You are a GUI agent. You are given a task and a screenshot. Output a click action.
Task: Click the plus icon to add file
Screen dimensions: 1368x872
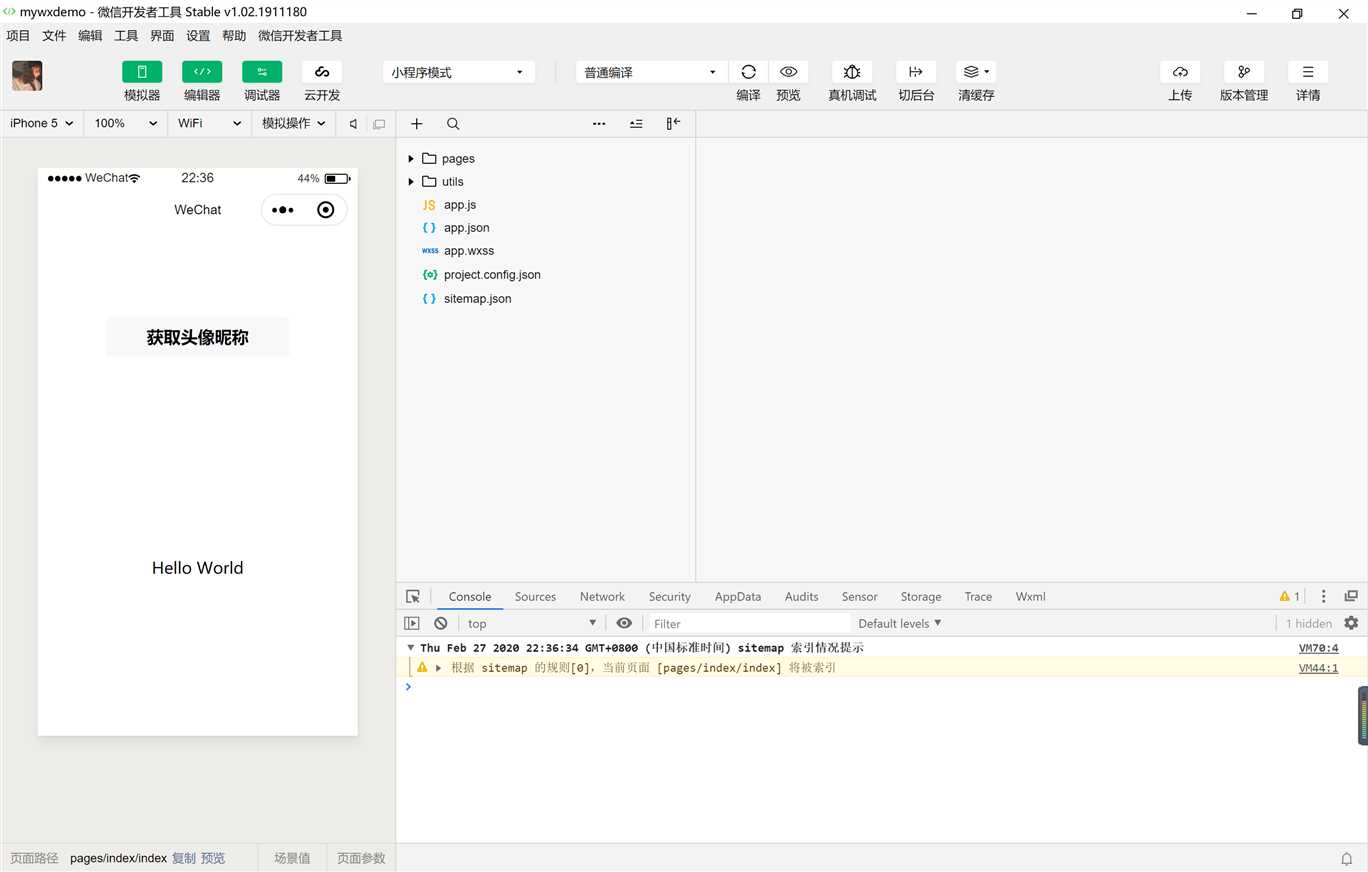tap(417, 124)
